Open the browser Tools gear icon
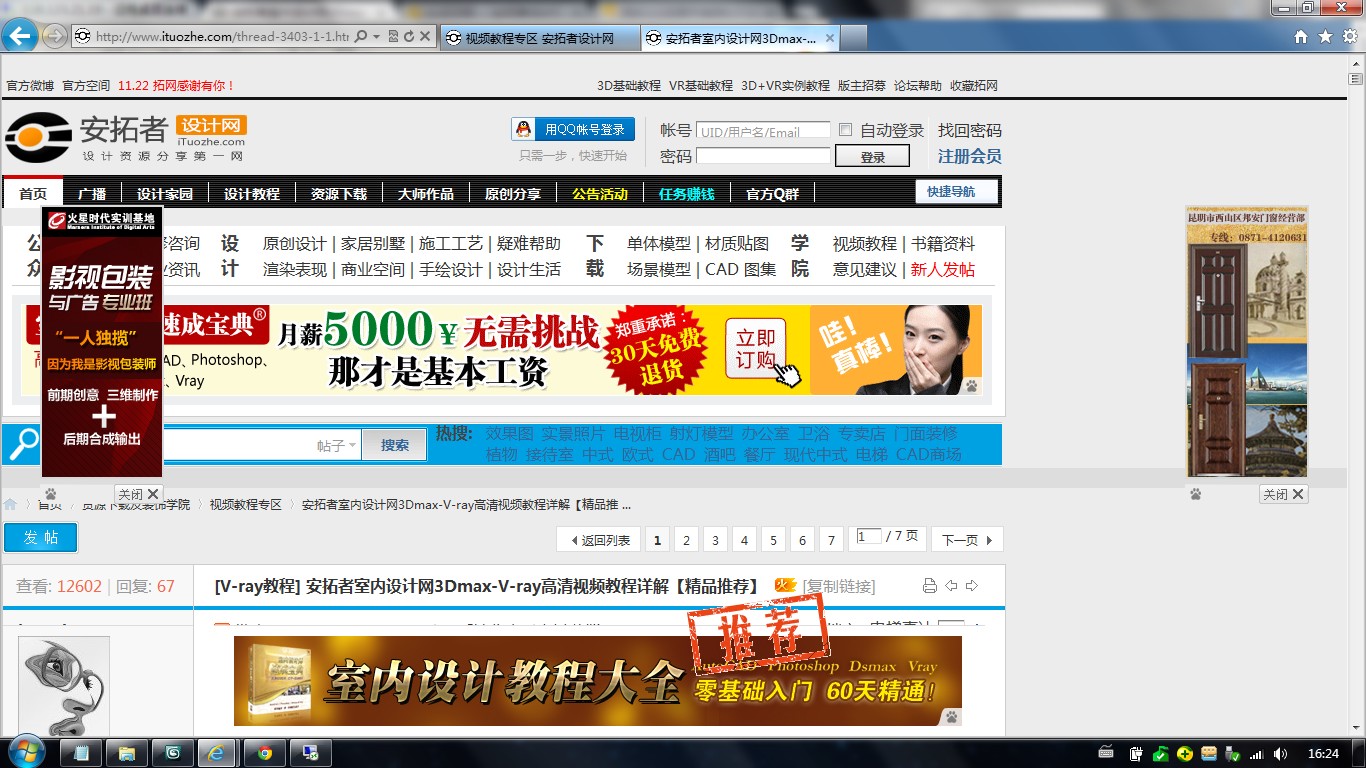The image size is (1366, 768). (1350, 37)
